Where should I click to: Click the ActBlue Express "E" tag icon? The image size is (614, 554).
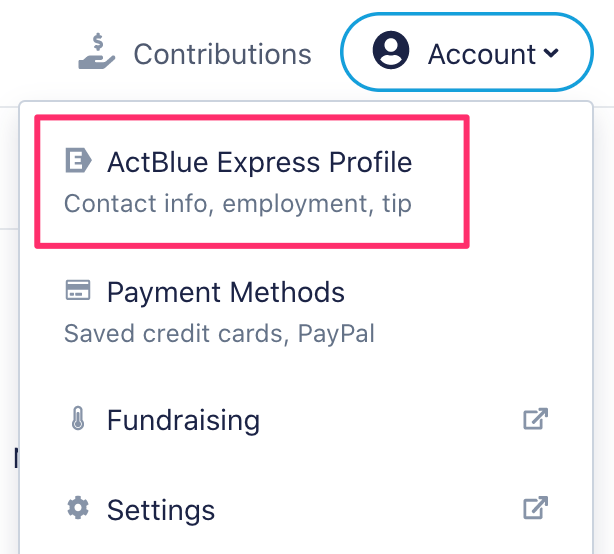(x=78, y=160)
